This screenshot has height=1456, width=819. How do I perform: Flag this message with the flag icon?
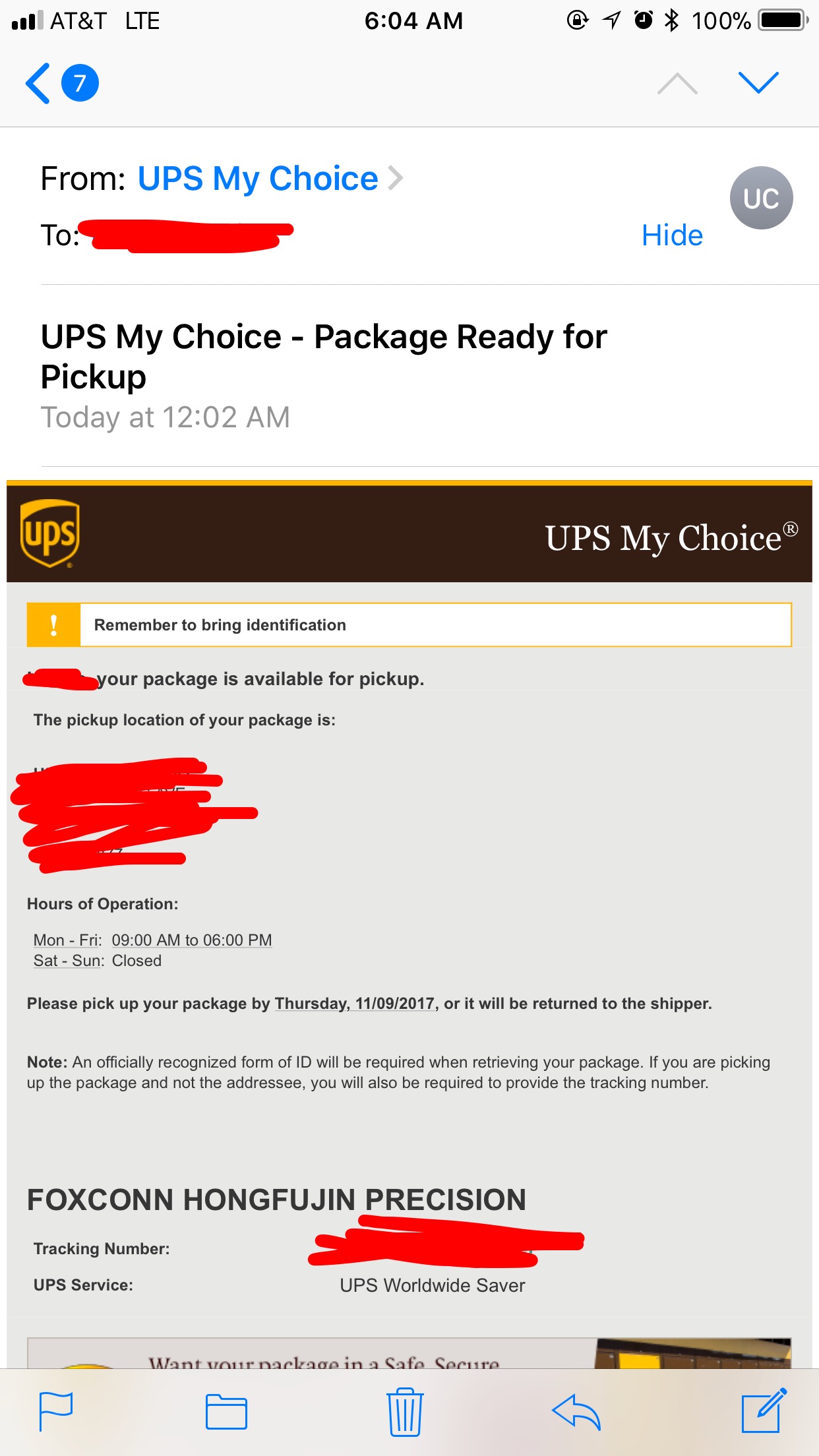[56, 1411]
